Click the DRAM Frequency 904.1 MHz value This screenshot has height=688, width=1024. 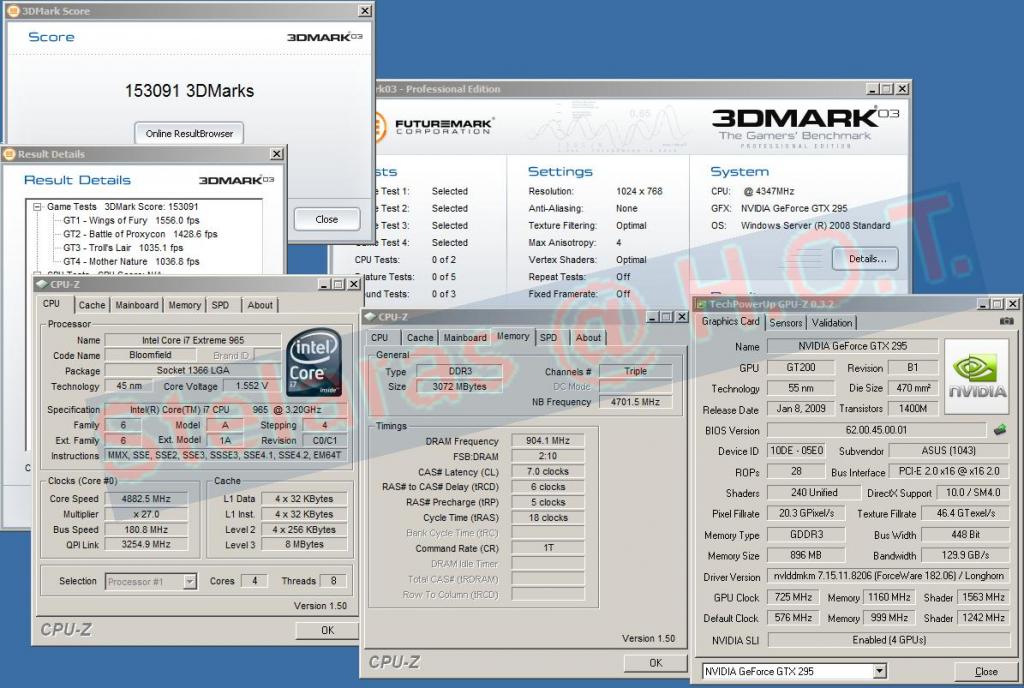548,441
